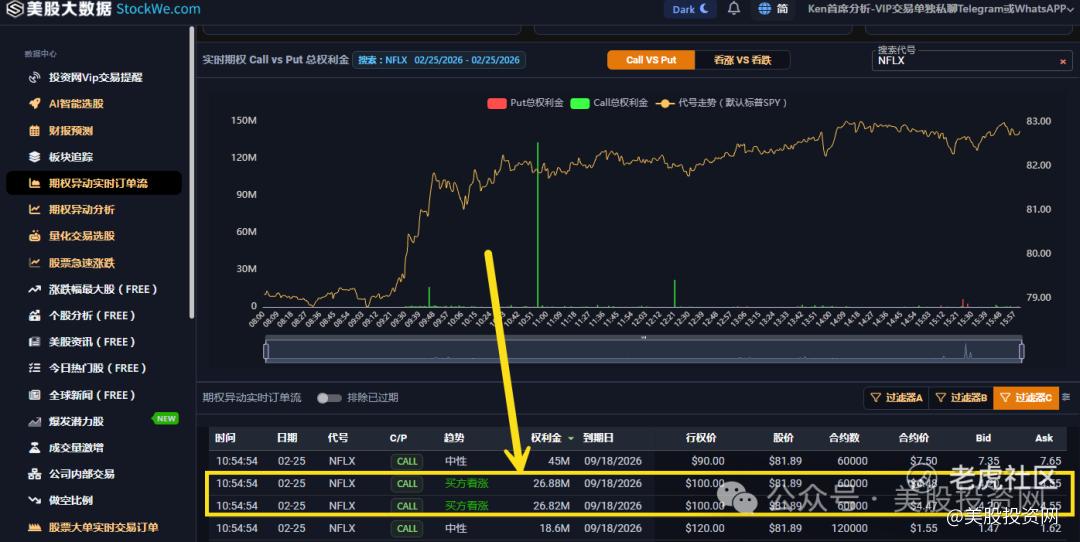Click the 今日热门股 list icon
This screenshot has width=1080, height=542.
[x=34, y=368]
